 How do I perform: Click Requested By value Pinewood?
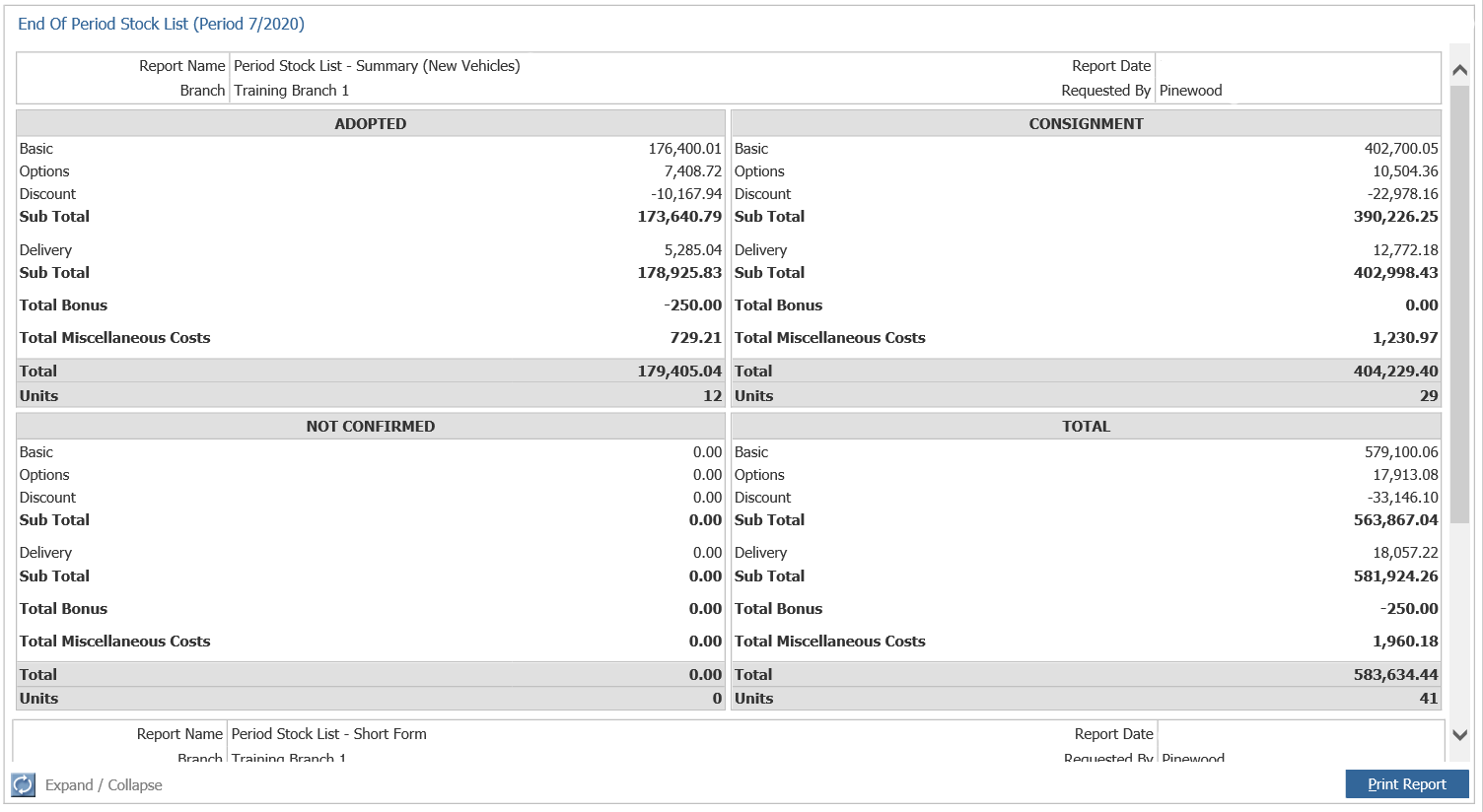pos(1190,91)
